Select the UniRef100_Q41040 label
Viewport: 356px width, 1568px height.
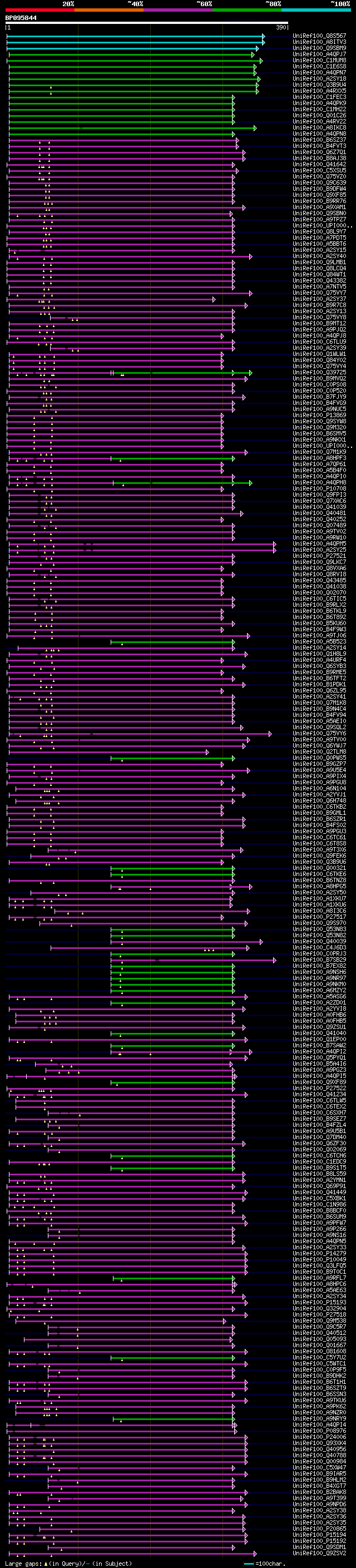point(319,1033)
